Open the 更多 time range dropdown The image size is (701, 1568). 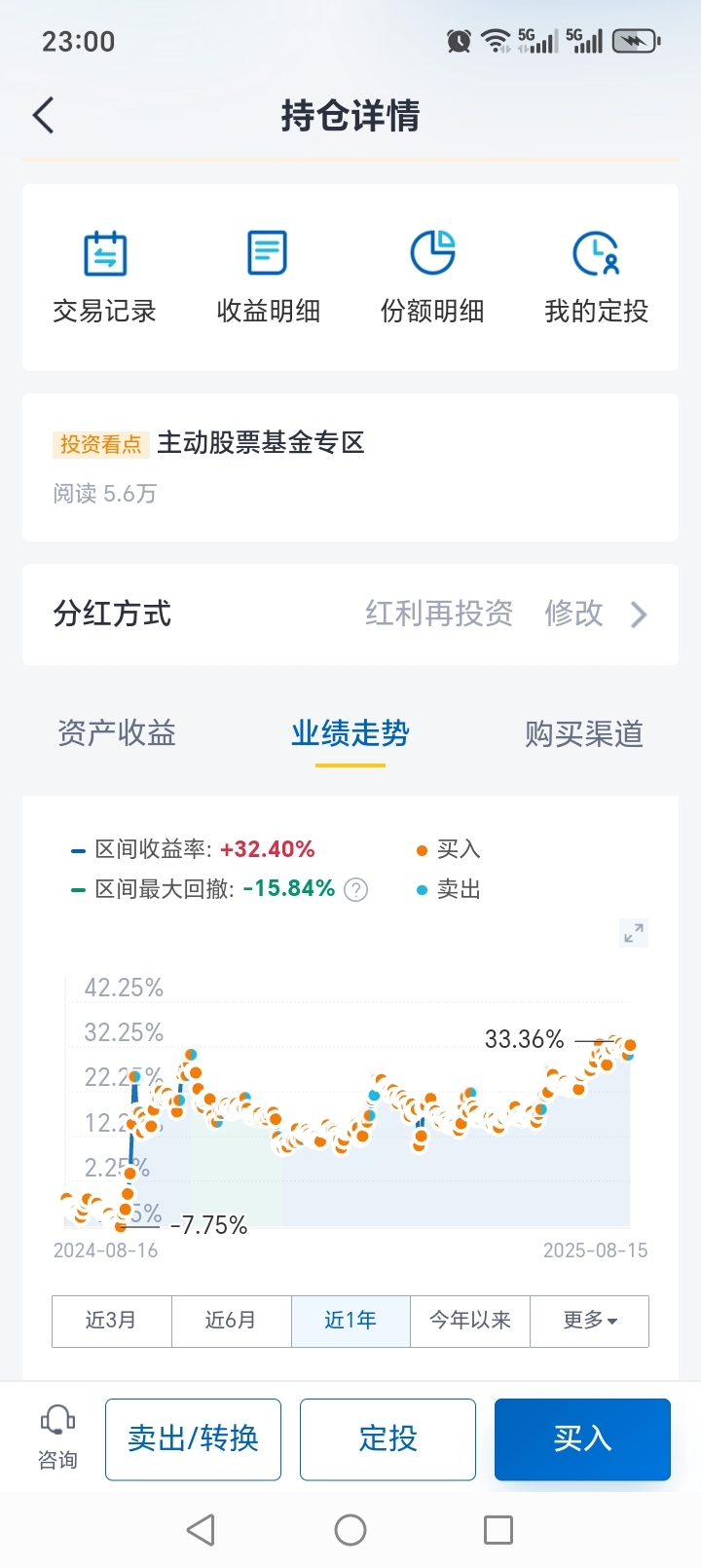pos(590,1321)
